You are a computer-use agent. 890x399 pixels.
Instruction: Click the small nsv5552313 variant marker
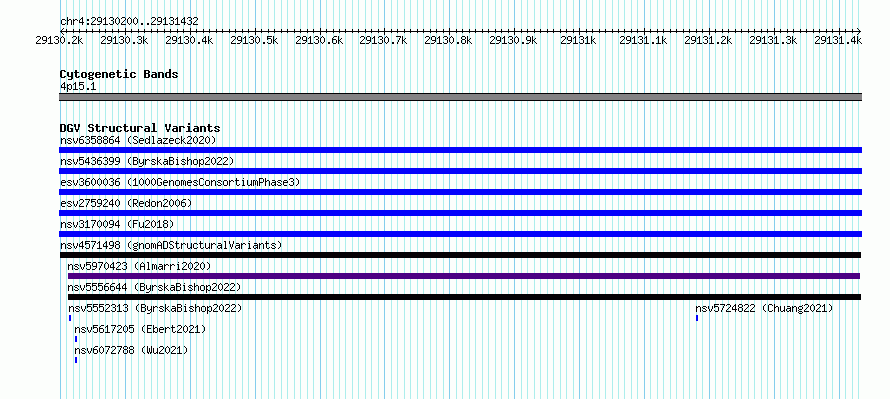(70, 318)
